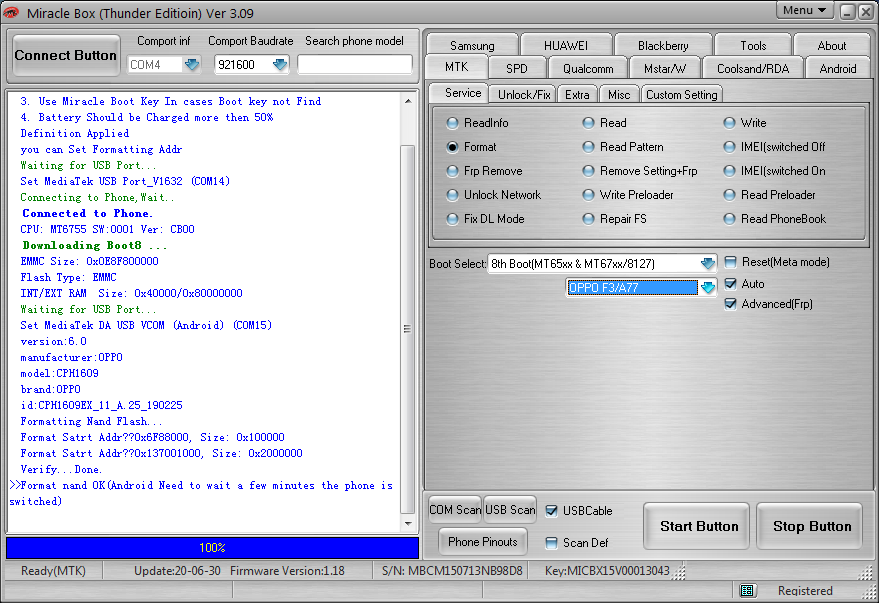
Task: Select the ReadInfo radio option
Action: coord(478,123)
